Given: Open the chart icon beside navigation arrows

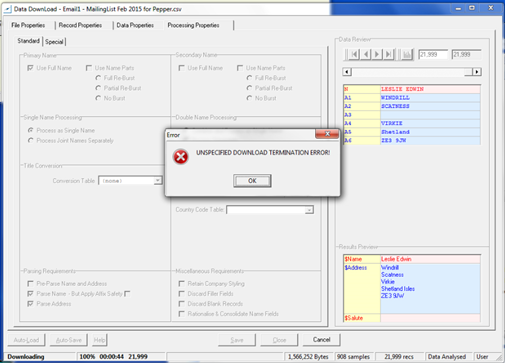Looking at the screenshot, I should coord(407,54).
